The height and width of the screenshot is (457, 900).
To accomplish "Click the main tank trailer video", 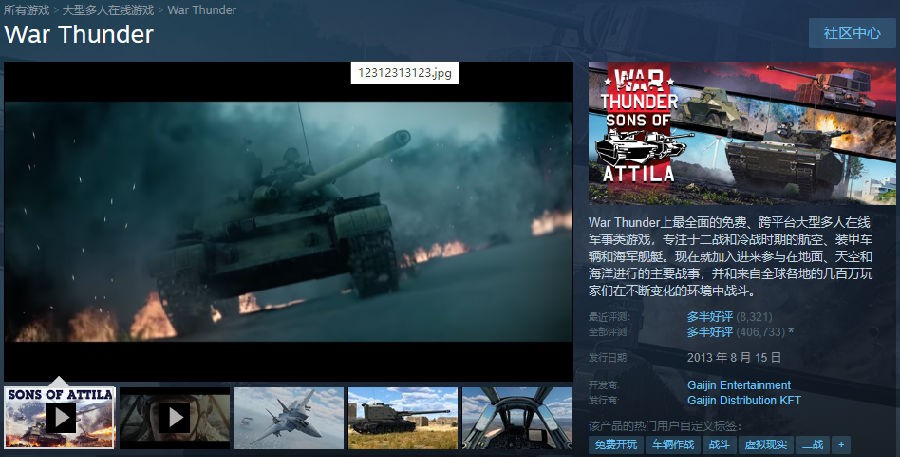I will [288, 222].
